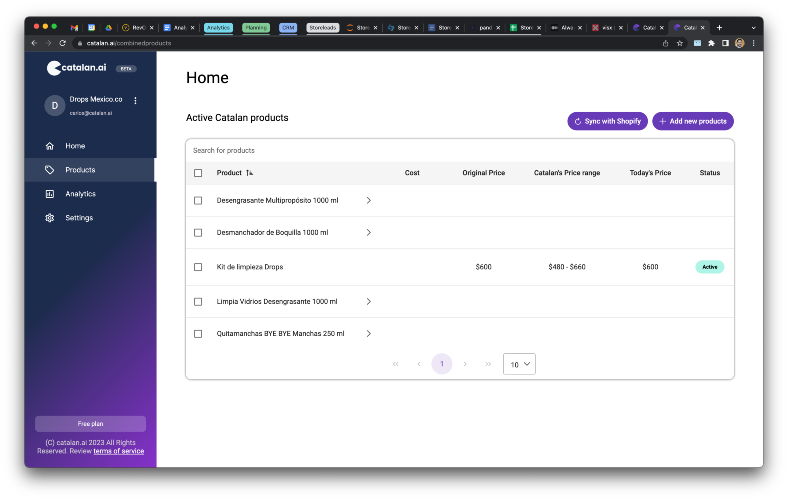Viewport: 788px width, 500px height.
Task: Click the Original Price column header
Action: point(483,173)
